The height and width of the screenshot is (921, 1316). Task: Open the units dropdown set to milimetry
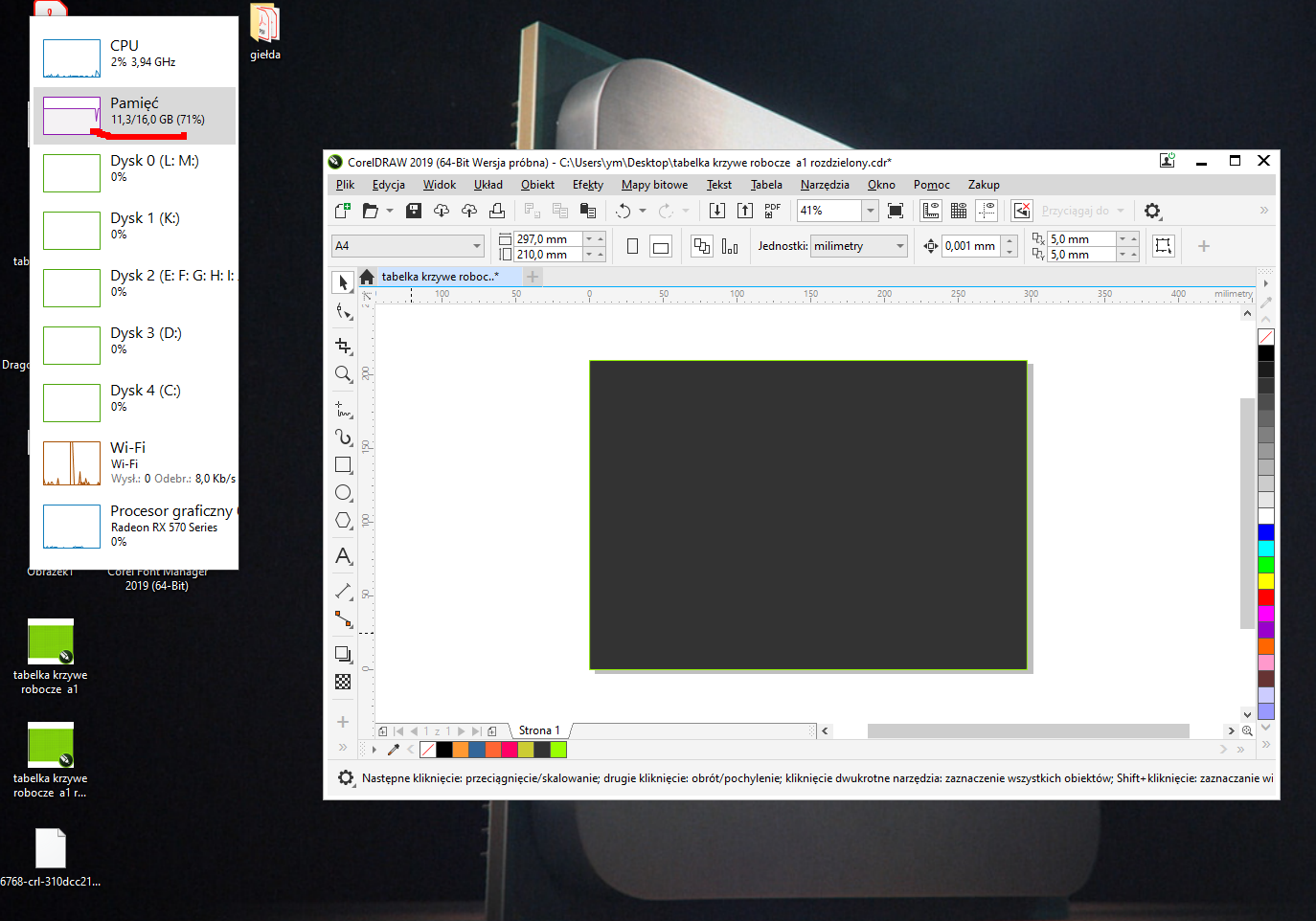(899, 246)
